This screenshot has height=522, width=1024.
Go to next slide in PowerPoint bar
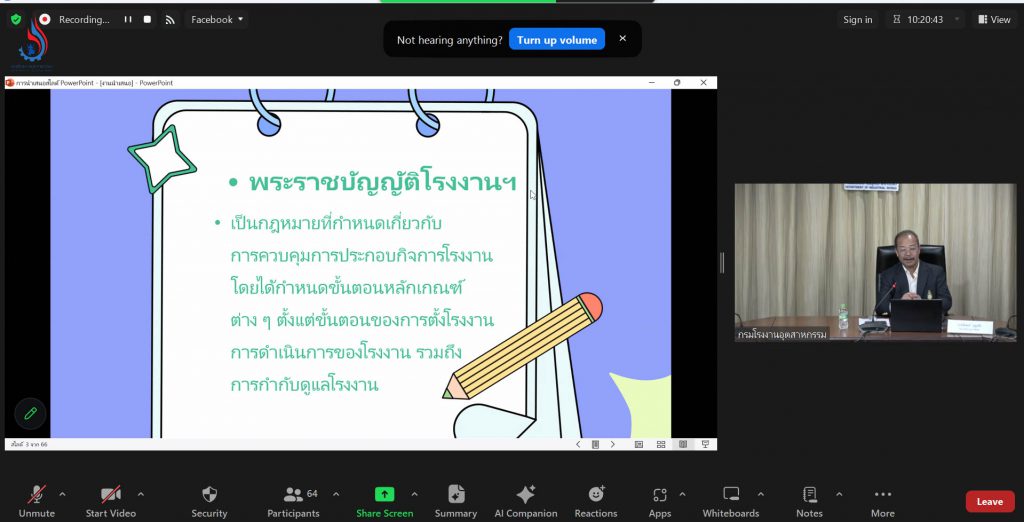[613, 444]
